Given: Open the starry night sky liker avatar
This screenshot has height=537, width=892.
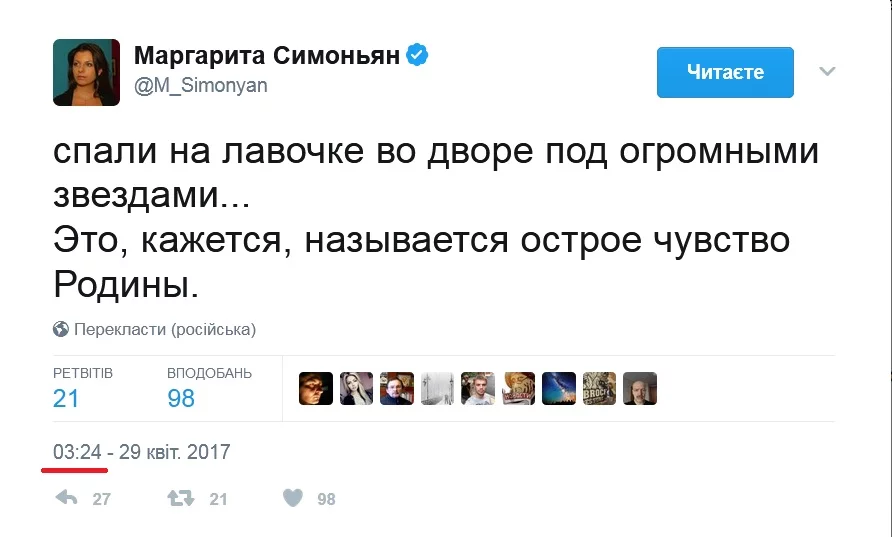Looking at the screenshot, I should tap(559, 388).
